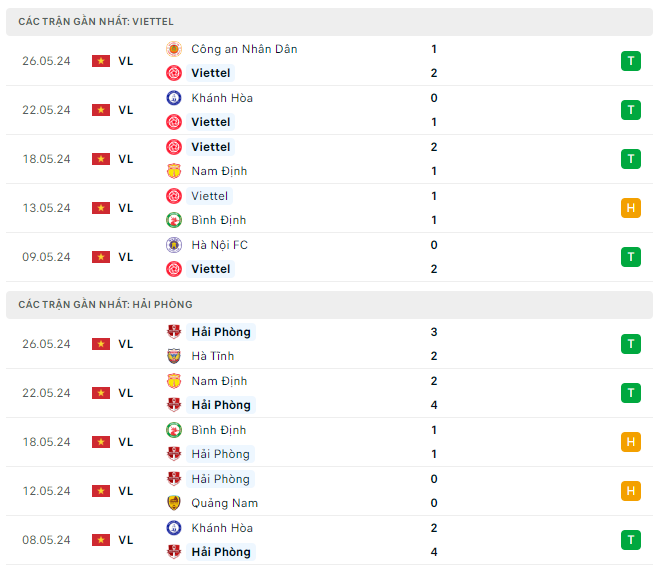Screen dimensions: 659x571
Task: Click the Bình Định logo in the 13.05.24 match
Action: pyautogui.click(x=173, y=220)
